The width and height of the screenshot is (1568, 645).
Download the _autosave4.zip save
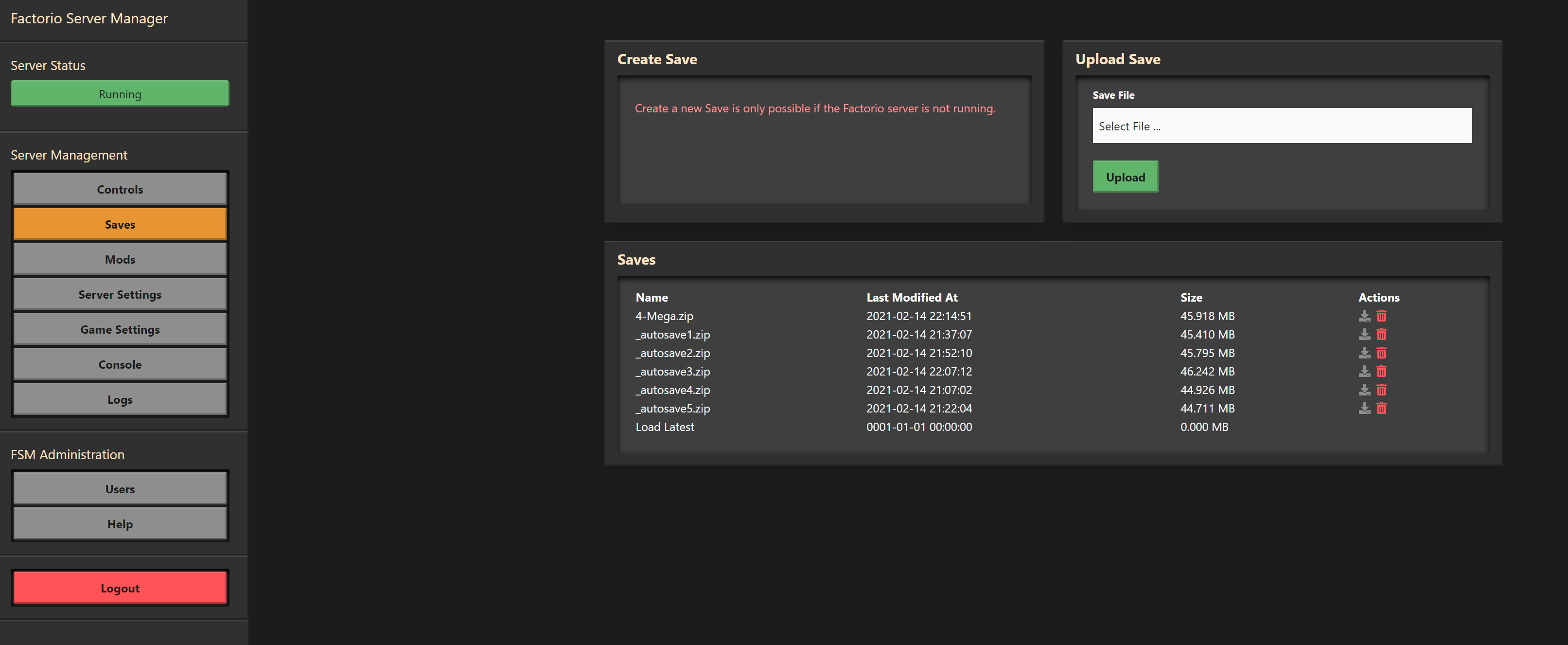(x=1364, y=390)
